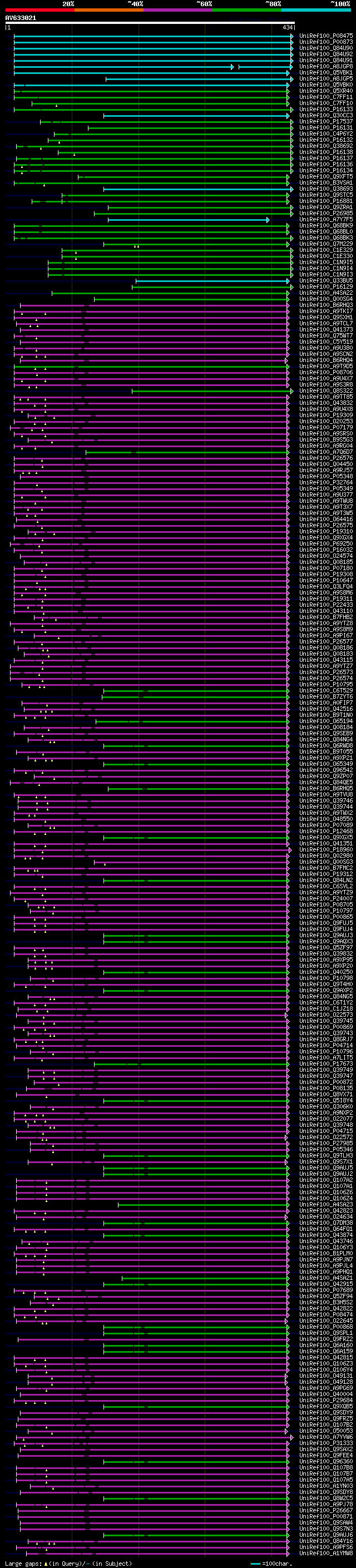Select hit label UniRef100_P19309
Image resolution: width=356 pixels, height=1568 pixels.
coord(325,415)
